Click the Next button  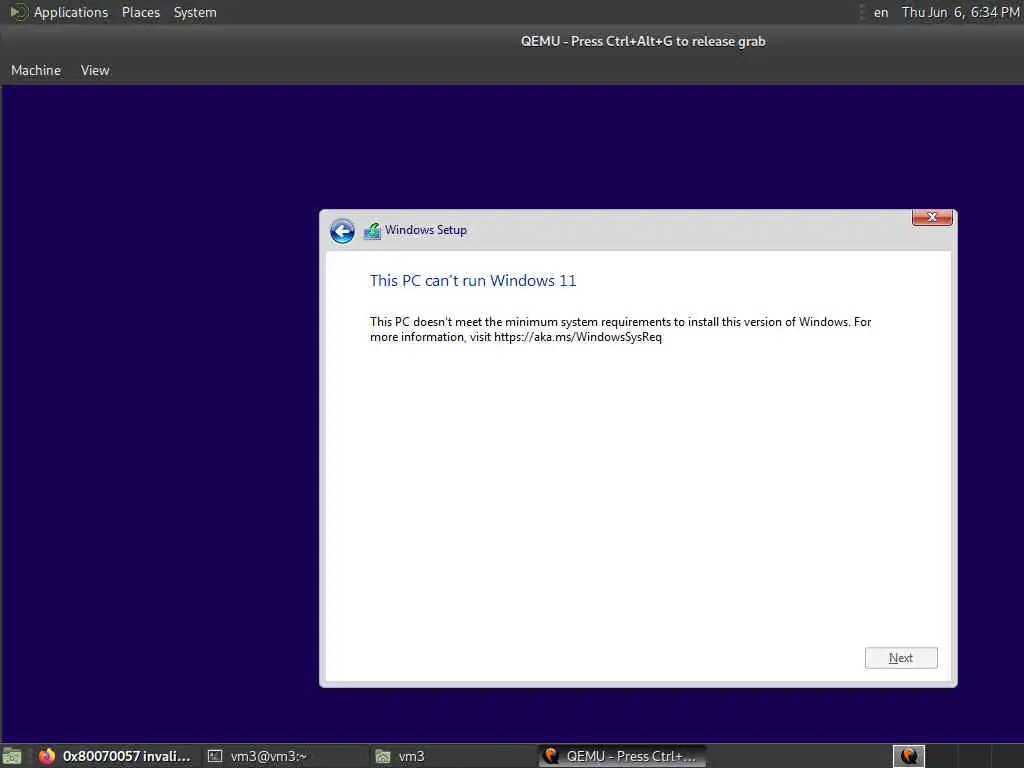point(901,658)
